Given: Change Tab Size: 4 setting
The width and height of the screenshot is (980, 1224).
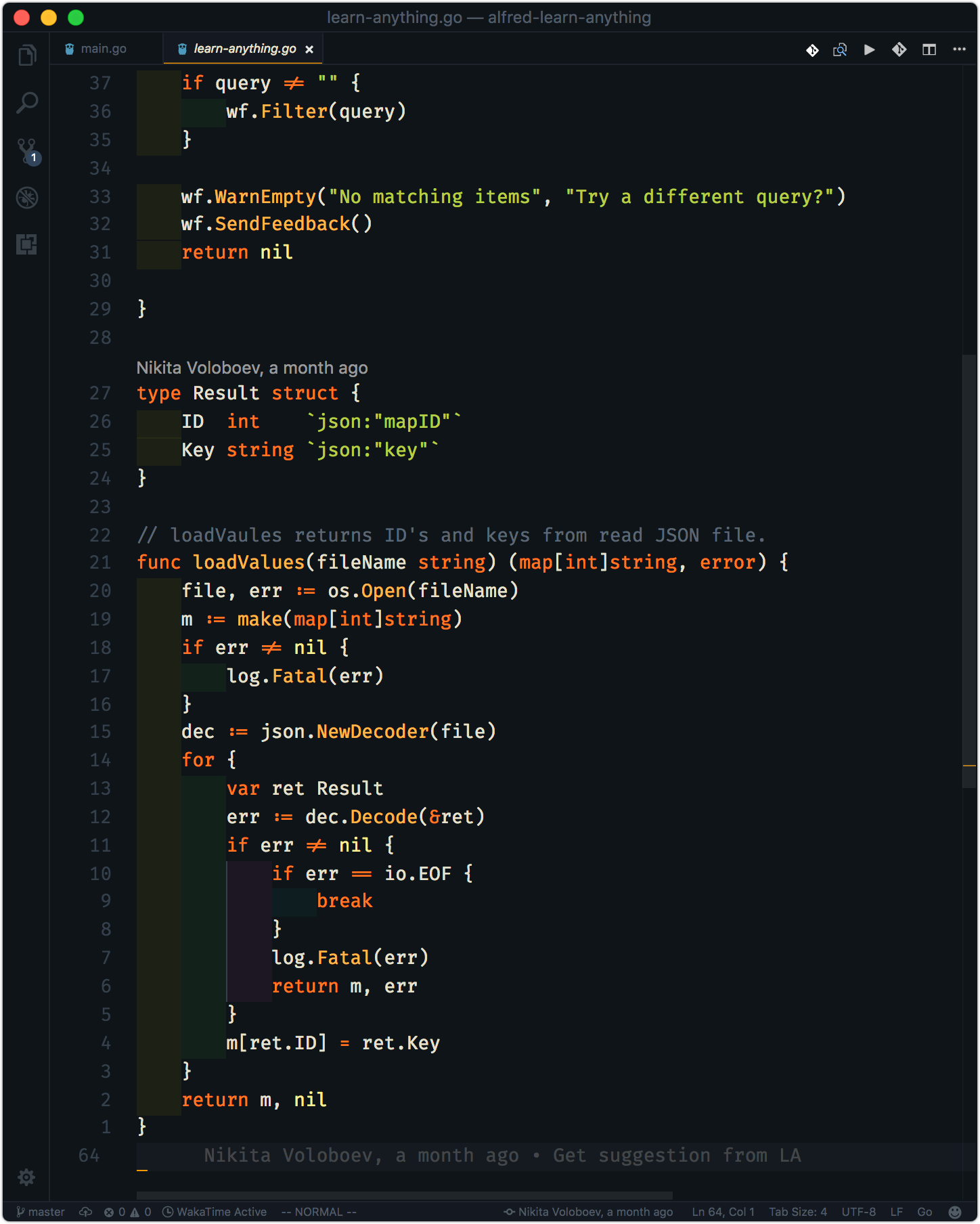Looking at the screenshot, I should [798, 1212].
